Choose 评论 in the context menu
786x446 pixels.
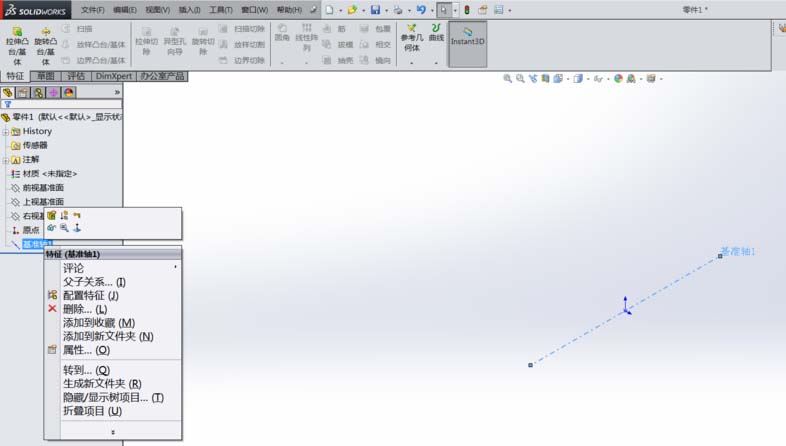click(x=74, y=268)
